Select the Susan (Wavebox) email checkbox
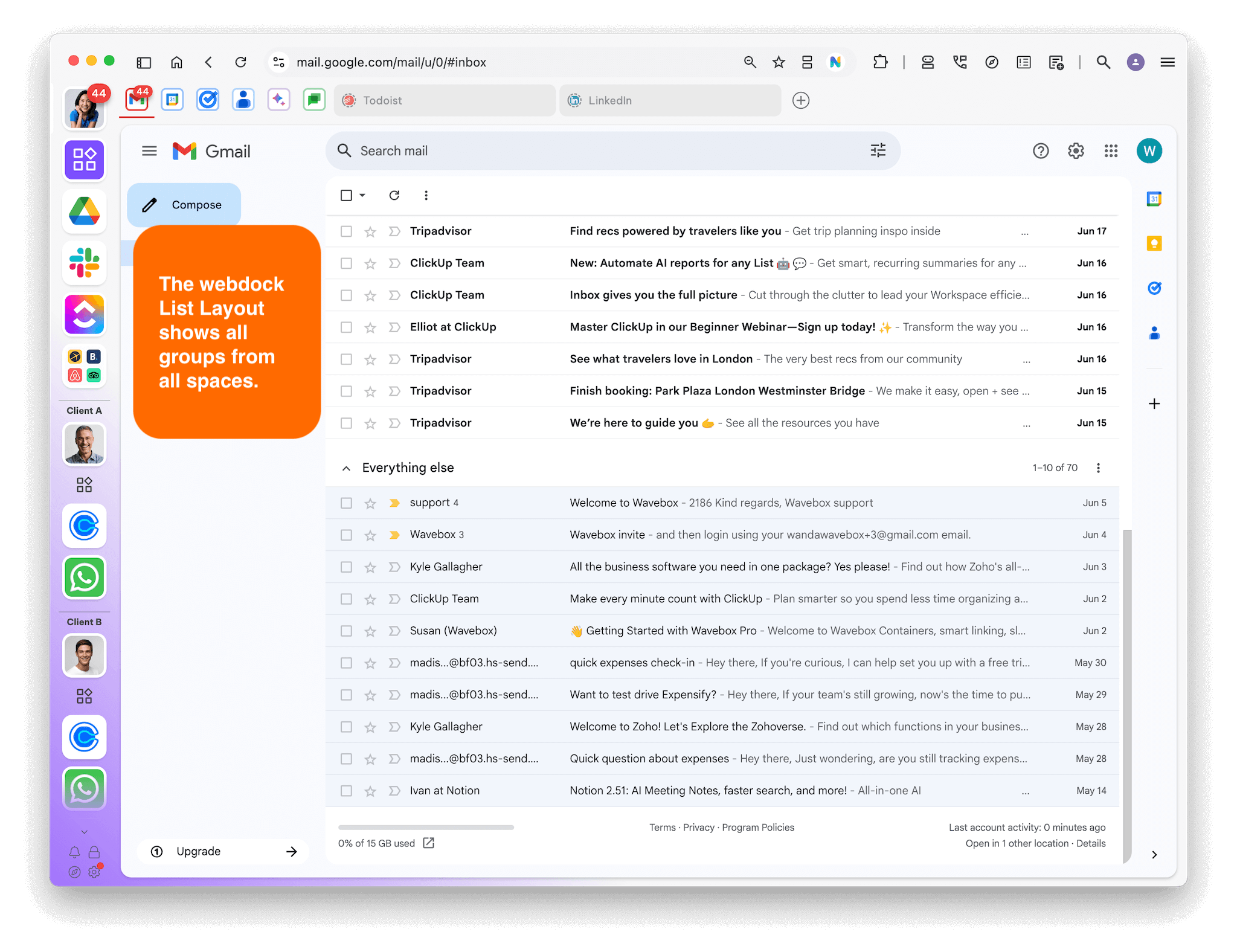The height and width of the screenshot is (952, 1237). (346, 631)
